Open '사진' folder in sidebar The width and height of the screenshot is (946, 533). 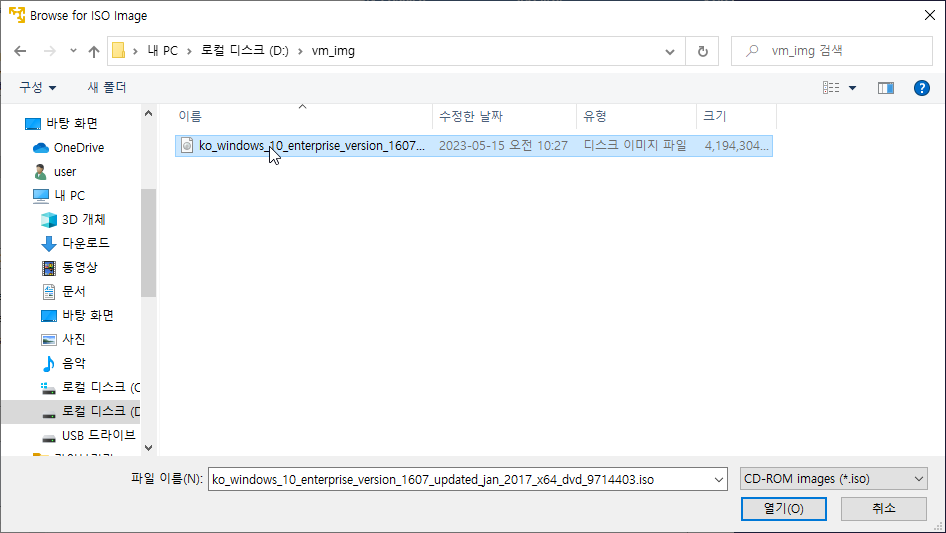(74, 339)
